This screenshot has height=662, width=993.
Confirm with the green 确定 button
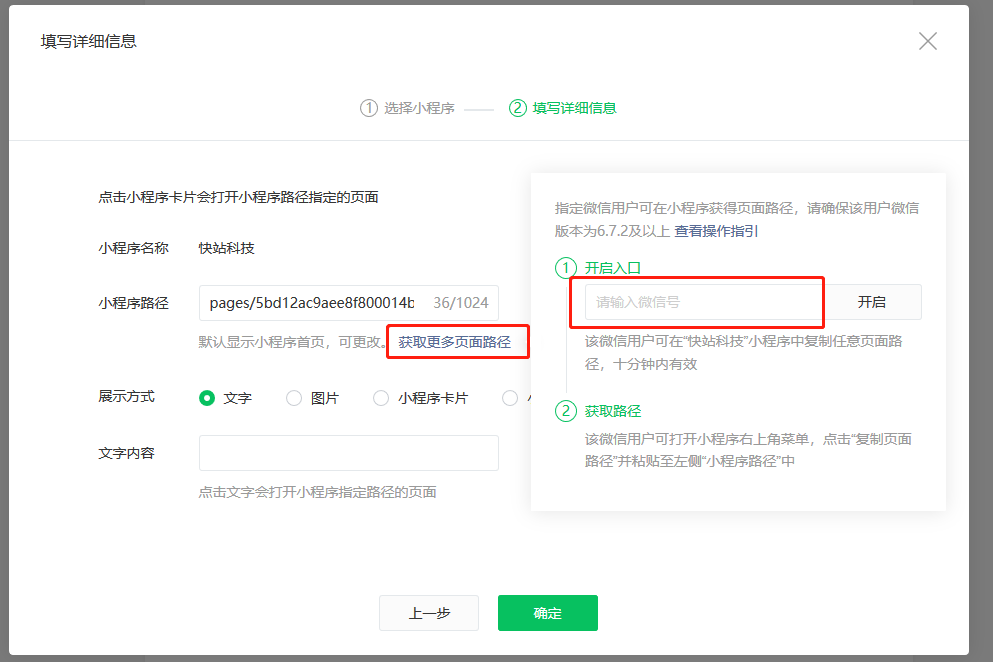547,613
